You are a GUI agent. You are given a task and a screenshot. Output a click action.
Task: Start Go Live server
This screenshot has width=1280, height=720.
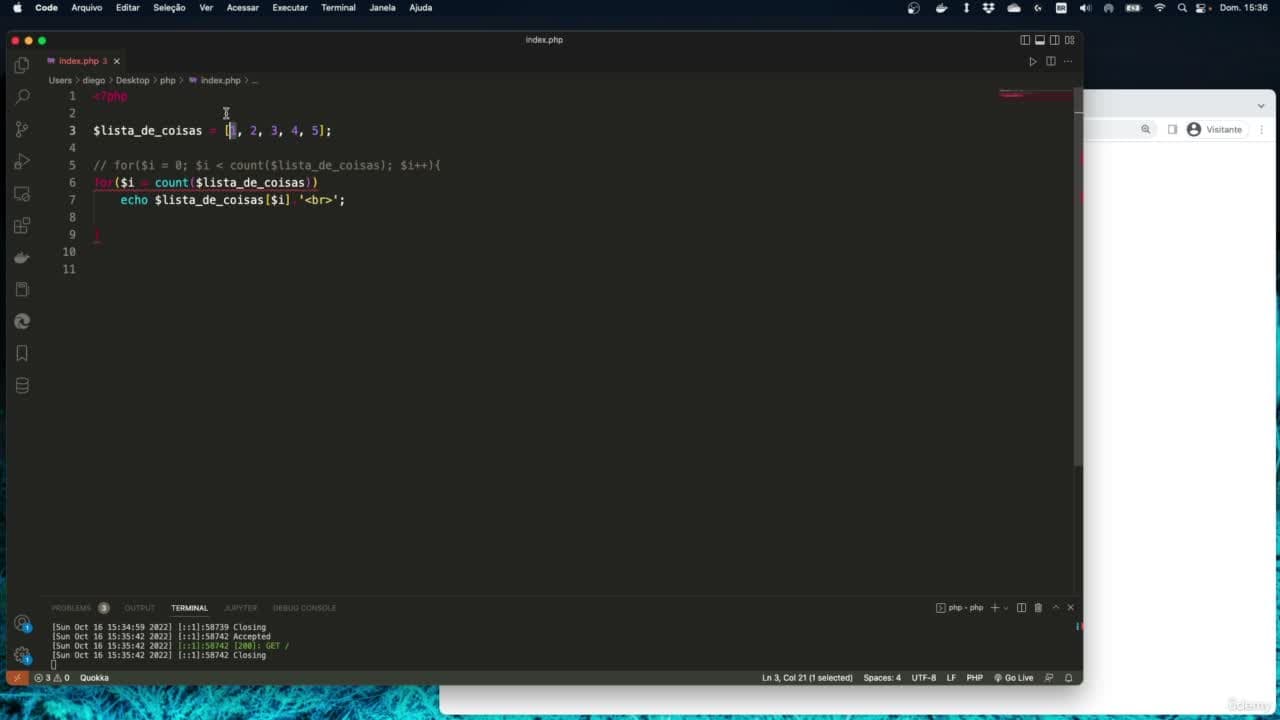click(x=1013, y=678)
